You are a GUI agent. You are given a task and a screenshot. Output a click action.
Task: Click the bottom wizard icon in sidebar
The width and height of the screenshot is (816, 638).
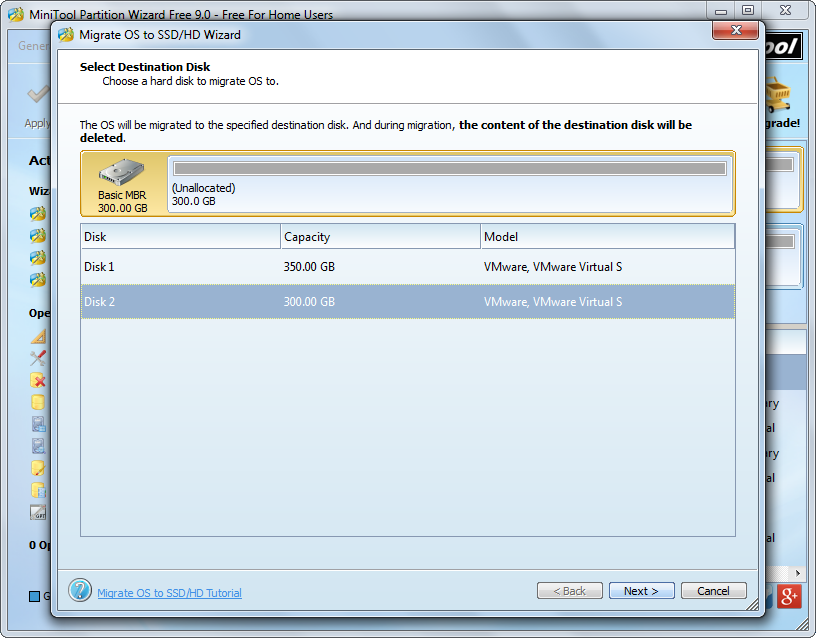37,279
